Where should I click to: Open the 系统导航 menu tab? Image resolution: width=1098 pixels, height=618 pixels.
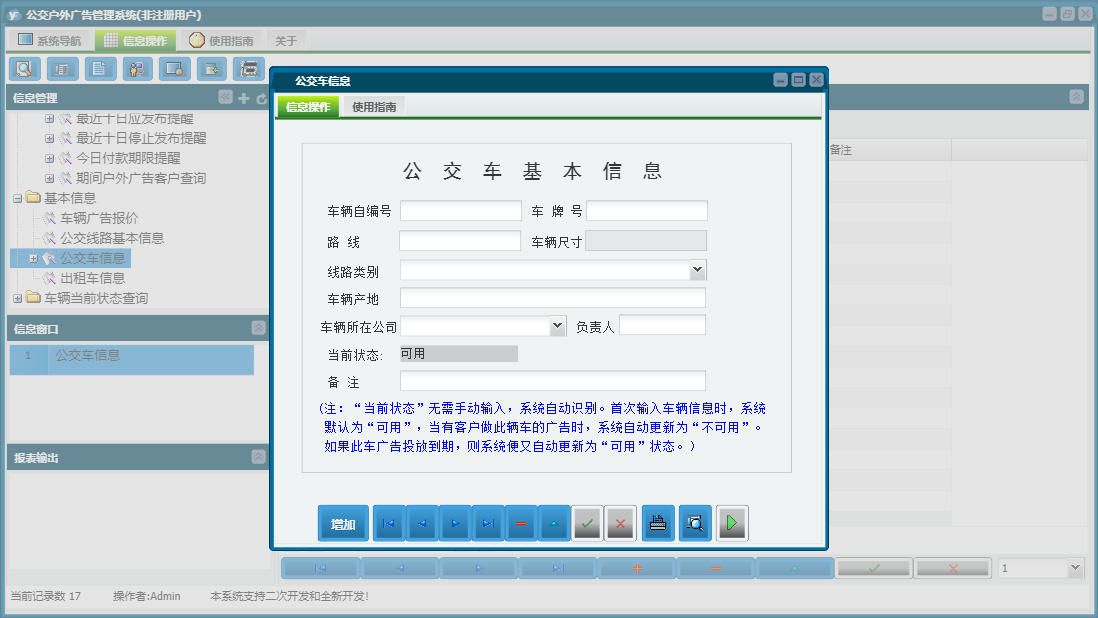point(49,39)
